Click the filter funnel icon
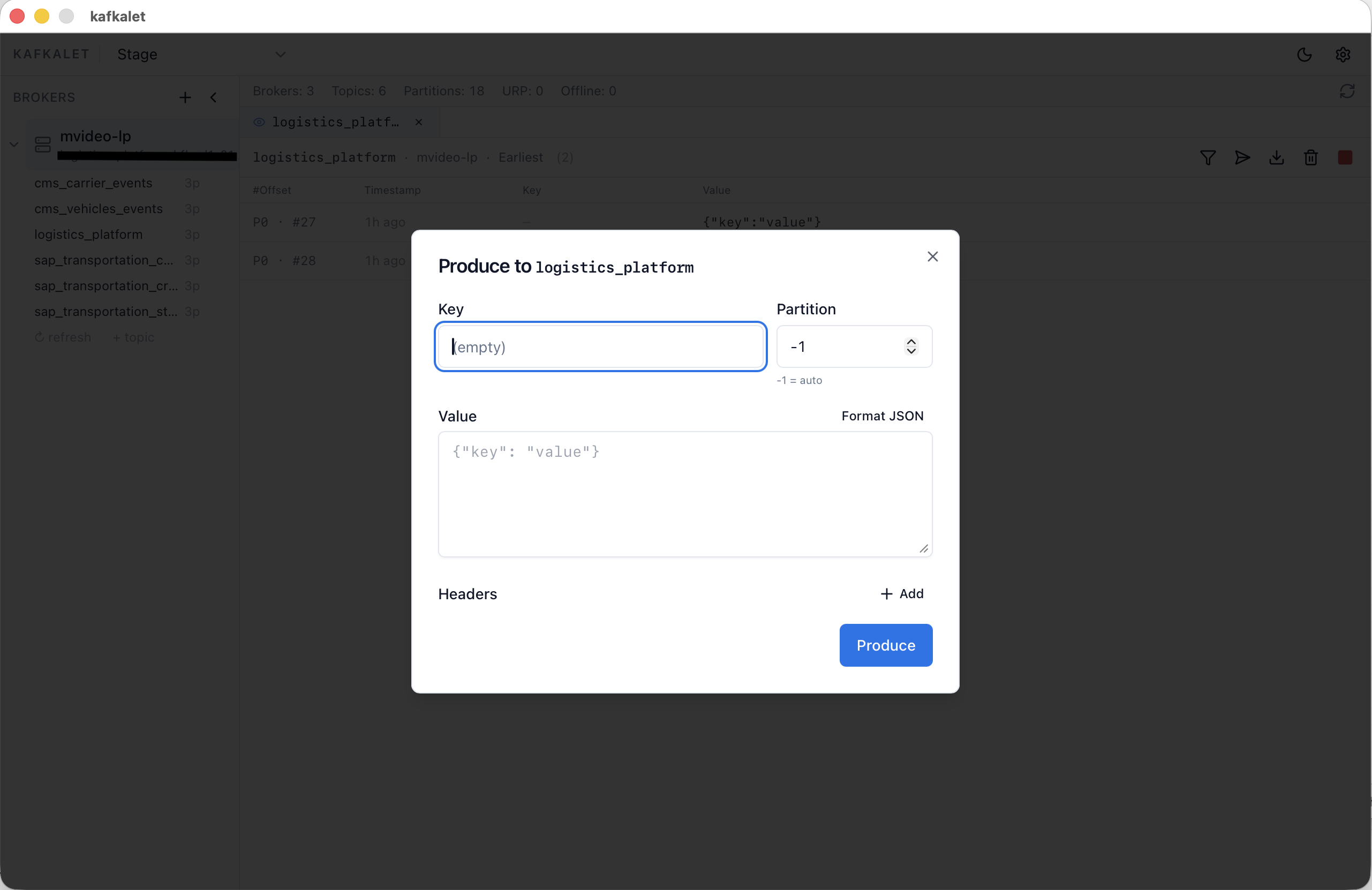 tap(1208, 157)
